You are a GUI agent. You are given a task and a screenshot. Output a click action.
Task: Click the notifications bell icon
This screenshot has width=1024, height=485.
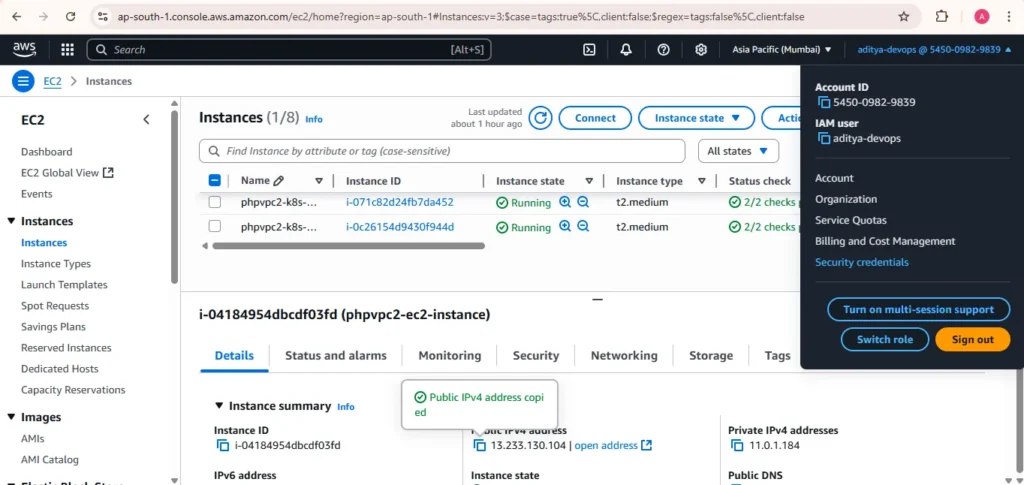(x=626, y=49)
